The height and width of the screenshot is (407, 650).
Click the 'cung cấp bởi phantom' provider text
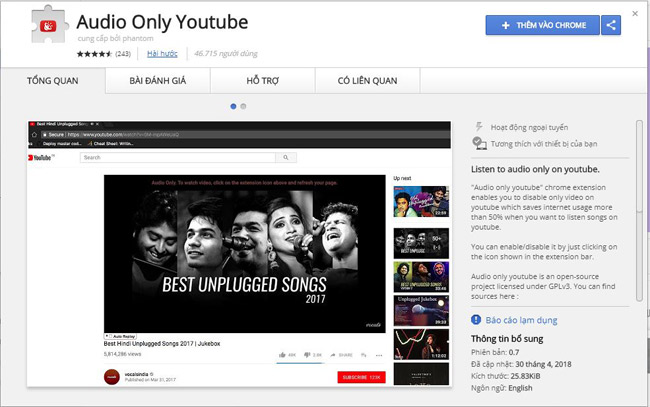115,39
